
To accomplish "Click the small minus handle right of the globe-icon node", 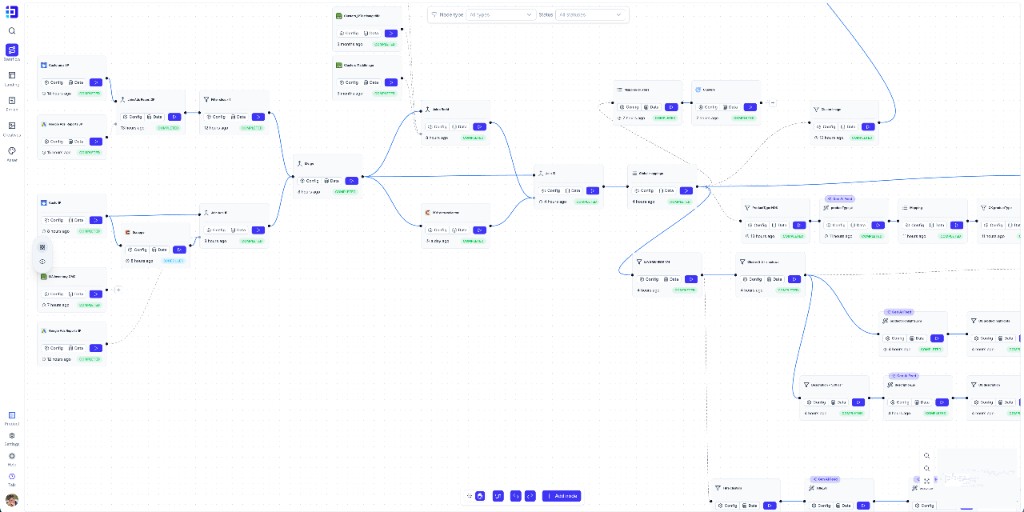I will pos(772,103).
